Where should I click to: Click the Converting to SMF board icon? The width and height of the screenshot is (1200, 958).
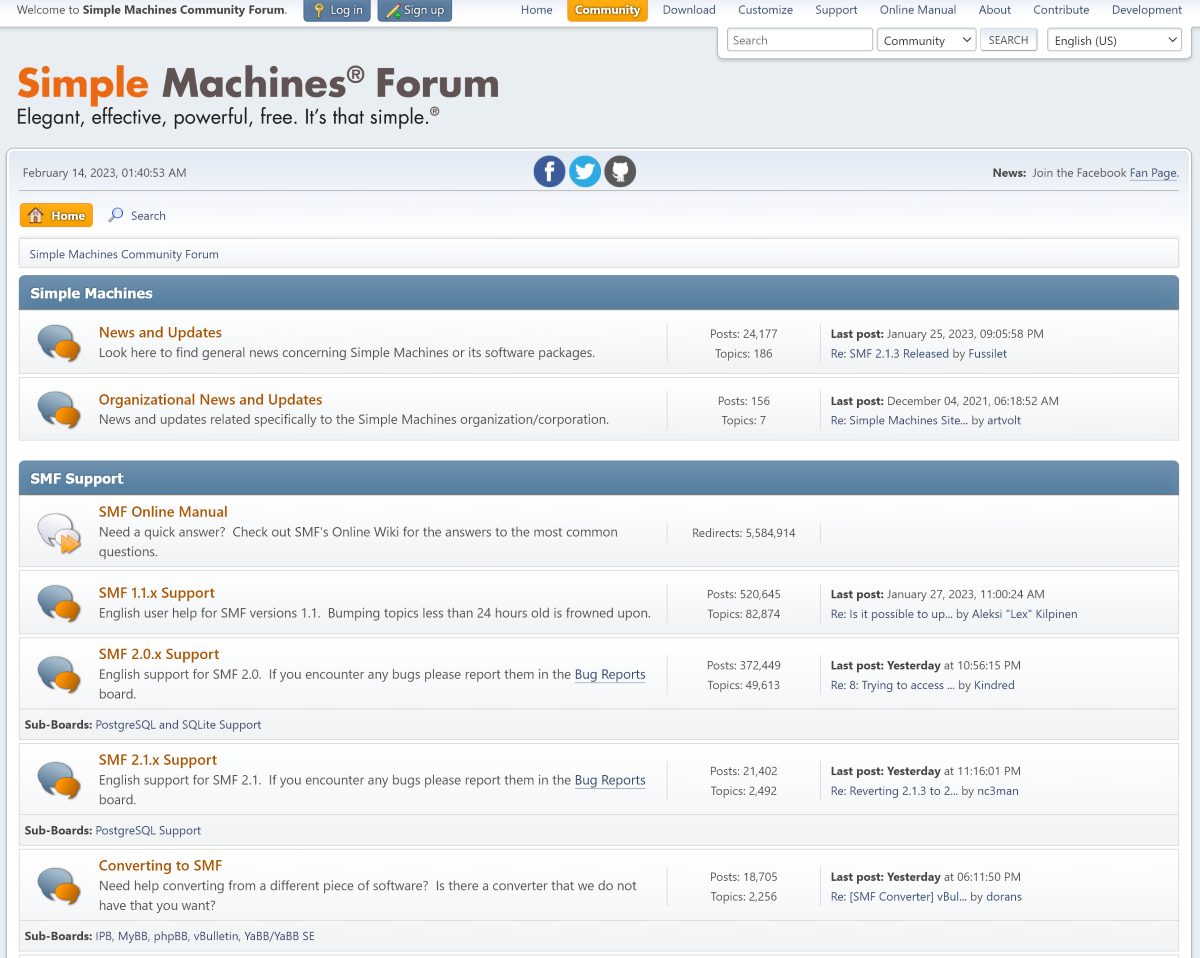59,886
